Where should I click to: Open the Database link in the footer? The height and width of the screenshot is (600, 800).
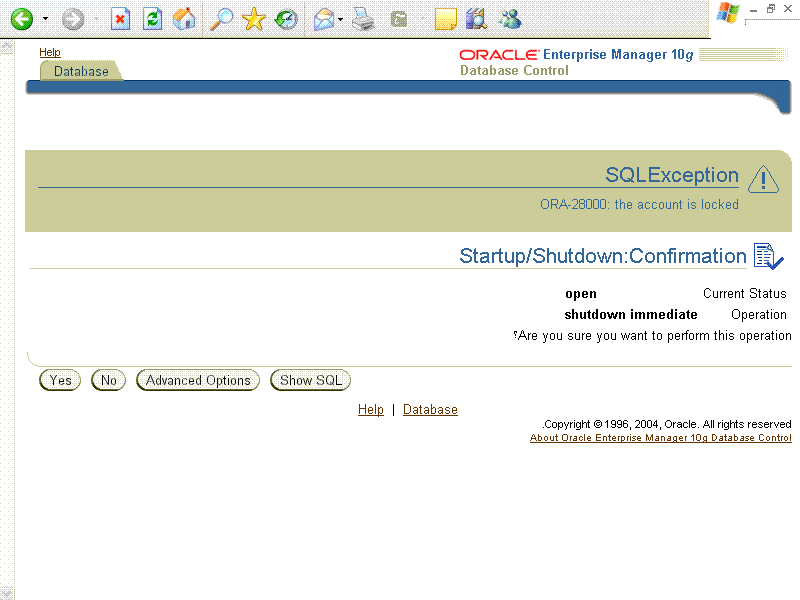pyautogui.click(x=430, y=410)
